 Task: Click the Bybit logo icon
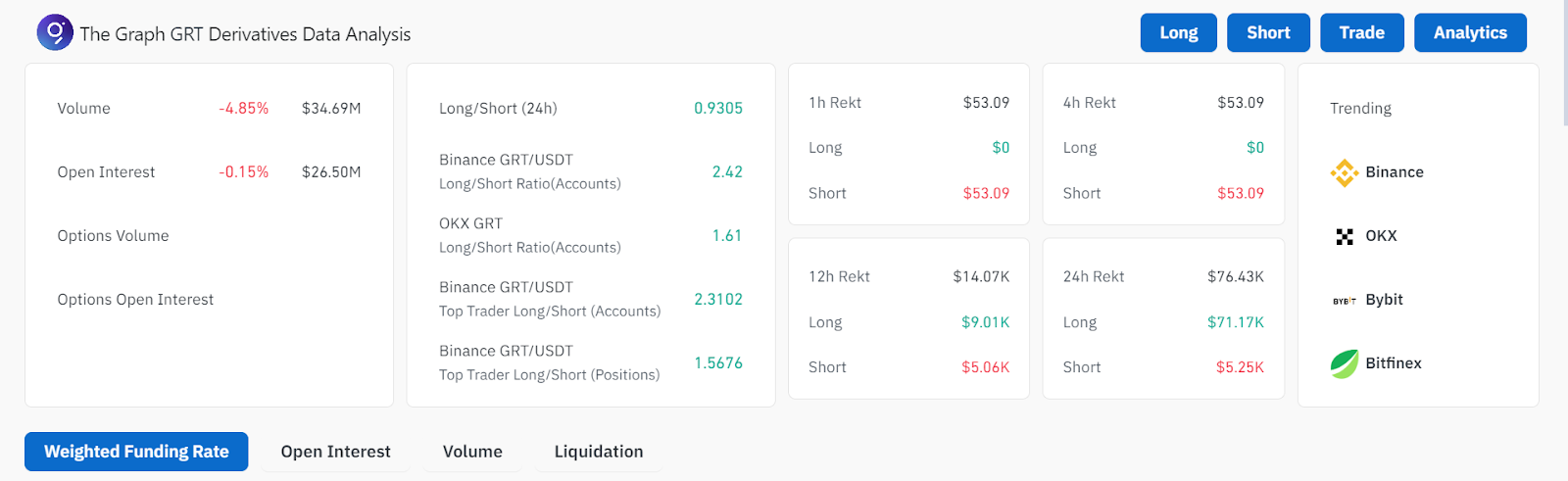pos(1344,300)
